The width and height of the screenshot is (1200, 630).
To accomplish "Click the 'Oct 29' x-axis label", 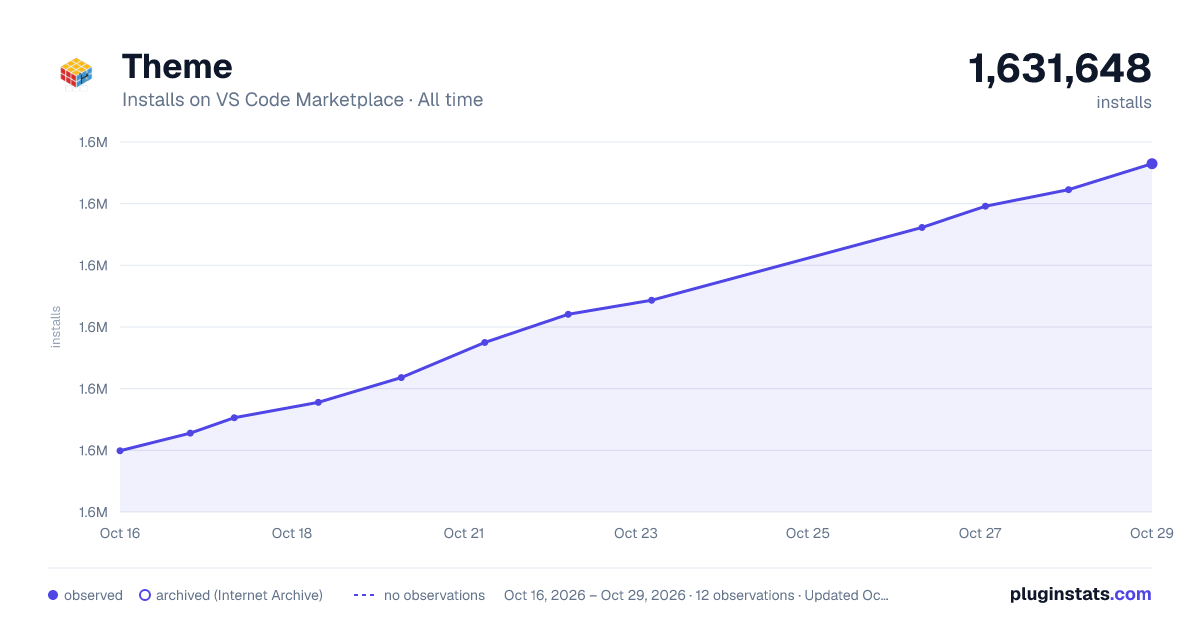I will [x=1150, y=533].
